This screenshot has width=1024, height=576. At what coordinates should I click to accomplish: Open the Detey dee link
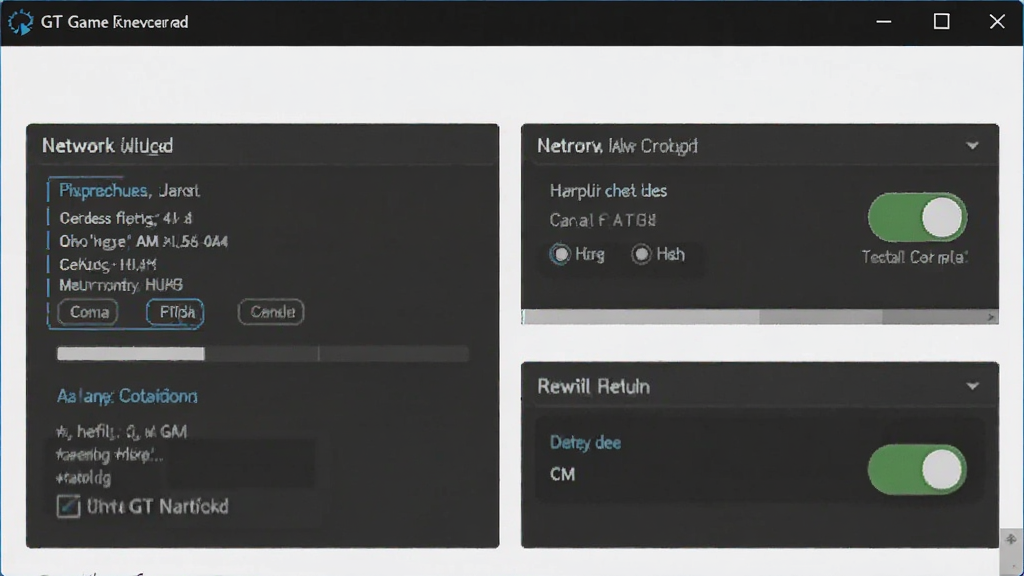click(x=585, y=443)
